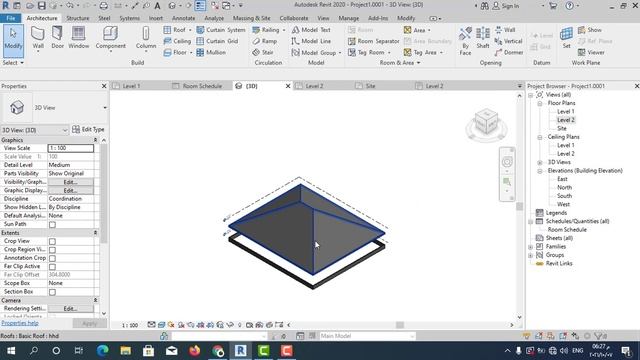Screen dimensions: 640x360
Task: Select Curtain Grid tool
Action: coord(217,41)
